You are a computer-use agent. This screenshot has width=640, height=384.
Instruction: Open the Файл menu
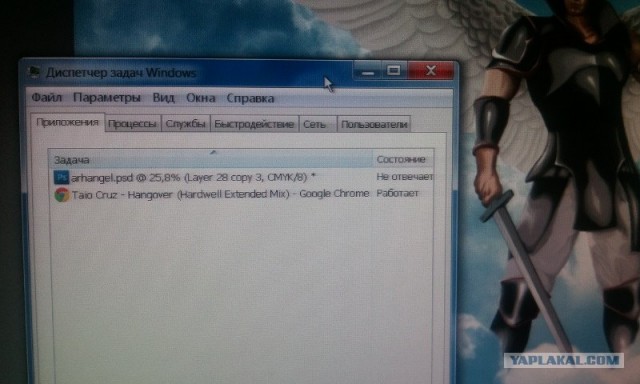point(47,98)
